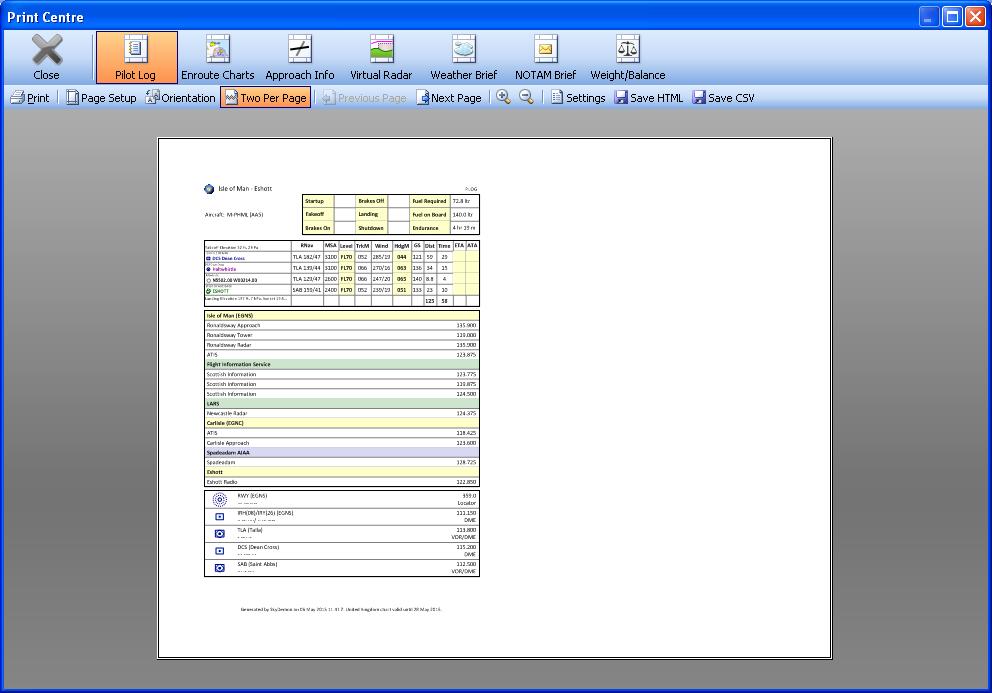Maximize the Print Centre window
The image size is (992, 693).
click(x=951, y=16)
